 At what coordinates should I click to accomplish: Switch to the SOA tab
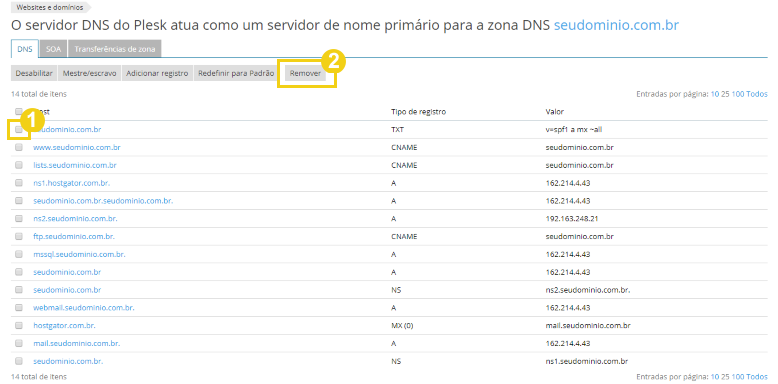[x=53, y=49]
